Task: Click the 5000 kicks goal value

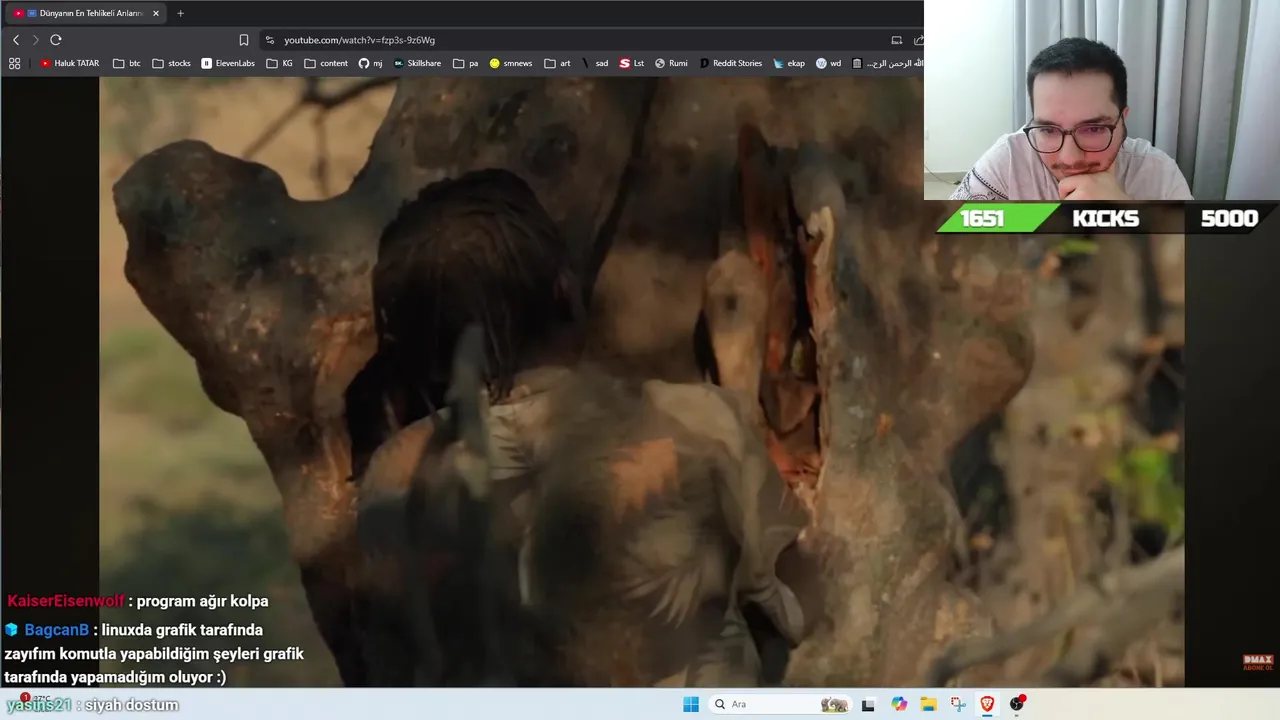Action: click(x=1229, y=219)
